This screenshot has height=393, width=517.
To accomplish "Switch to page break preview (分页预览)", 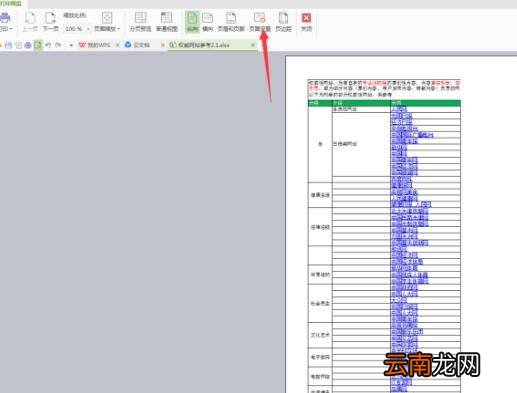I will coord(140,22).
